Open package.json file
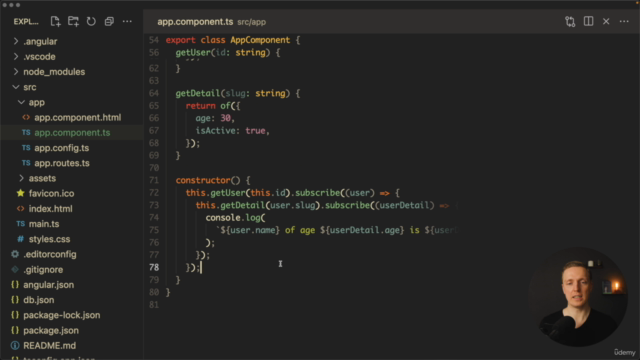The width and height of the screenshot is (640, 360). coord(51,330)
